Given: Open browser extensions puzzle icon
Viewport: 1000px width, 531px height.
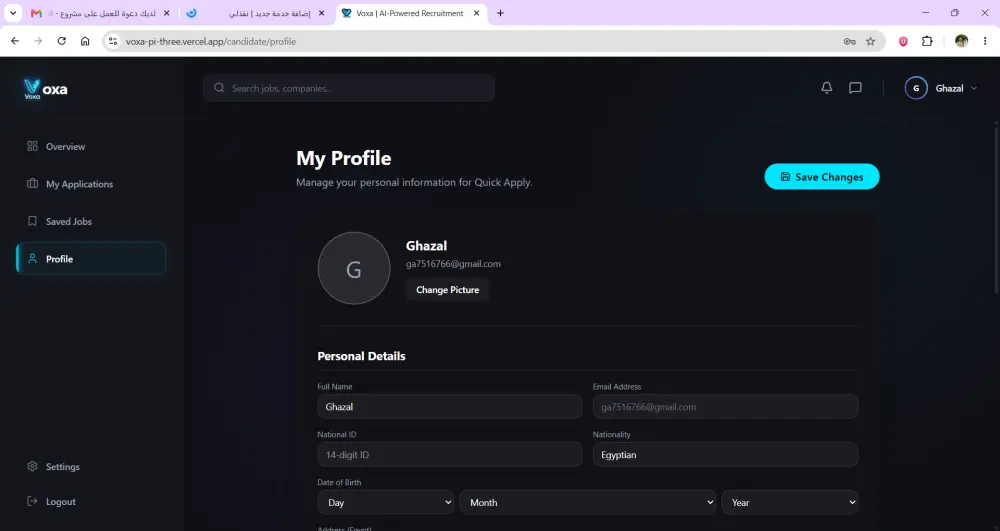Looking at the screenshot, I should pyautogui.click(x=927, y=41).
